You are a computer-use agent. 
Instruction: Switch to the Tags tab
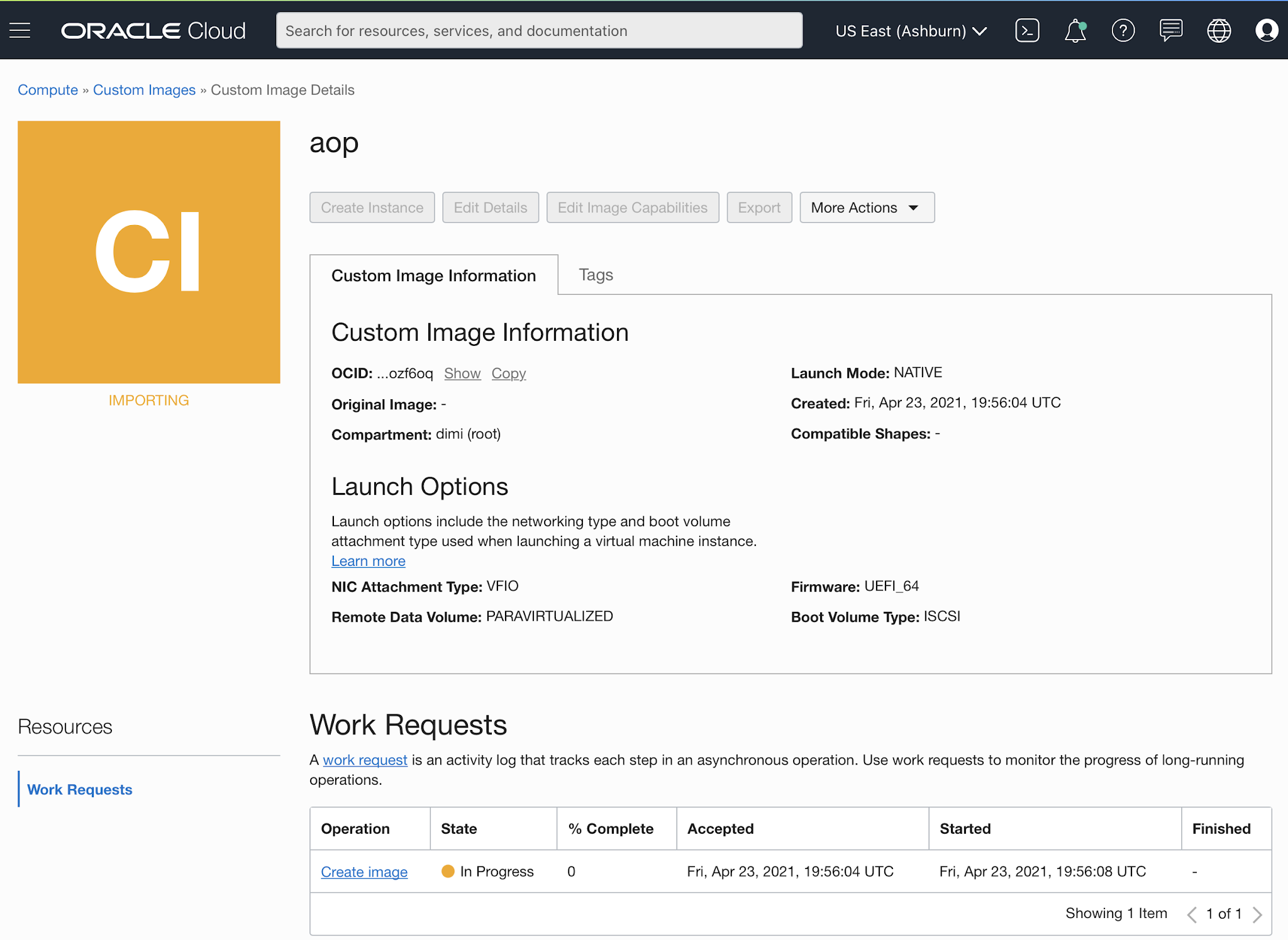pyautogui.click(x=596, y=275)
